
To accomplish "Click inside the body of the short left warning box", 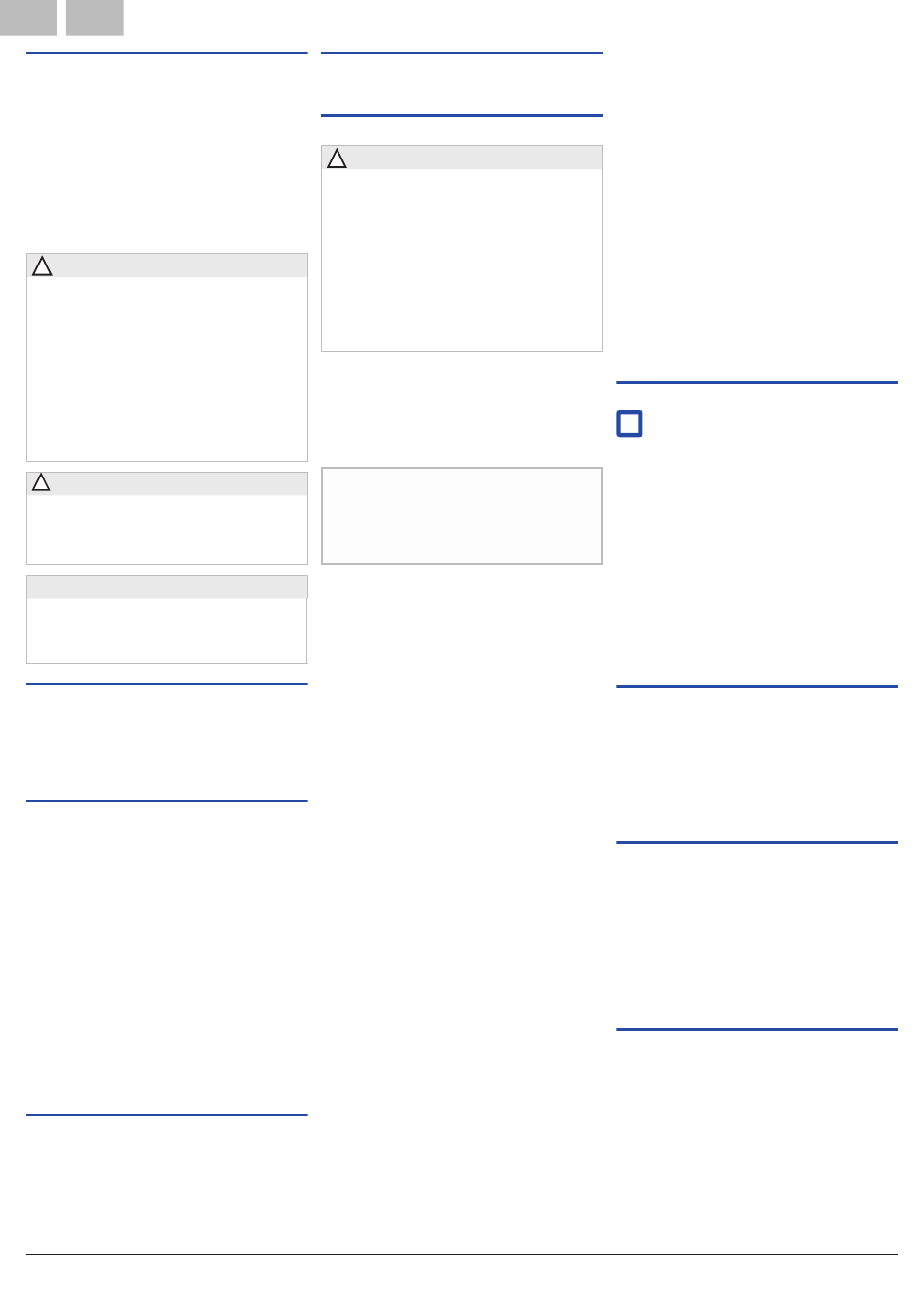I will 167,529.
